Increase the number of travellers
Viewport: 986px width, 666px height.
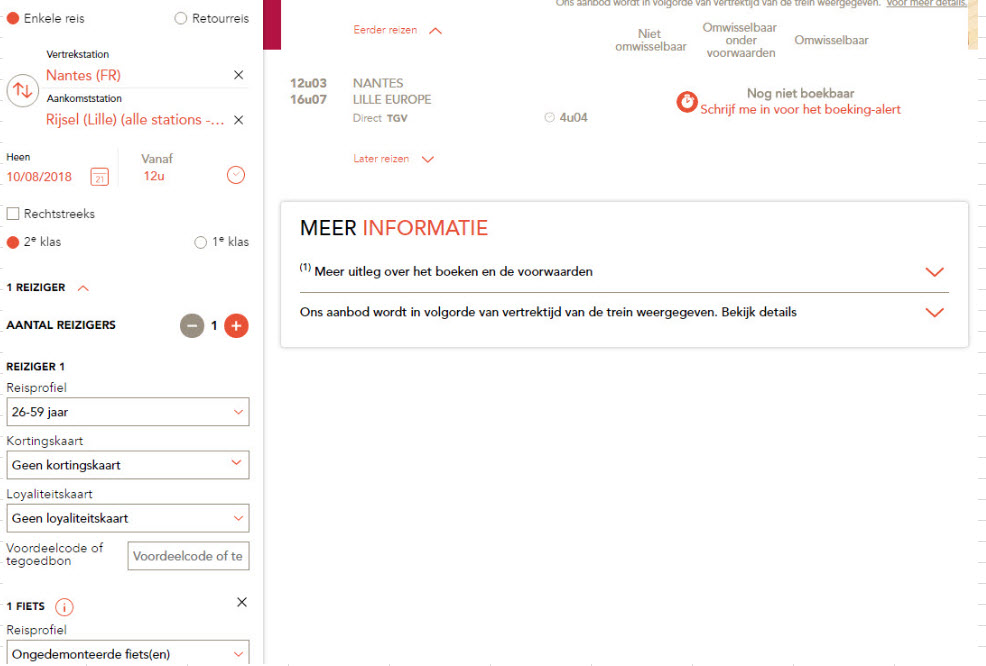point(236,326)
